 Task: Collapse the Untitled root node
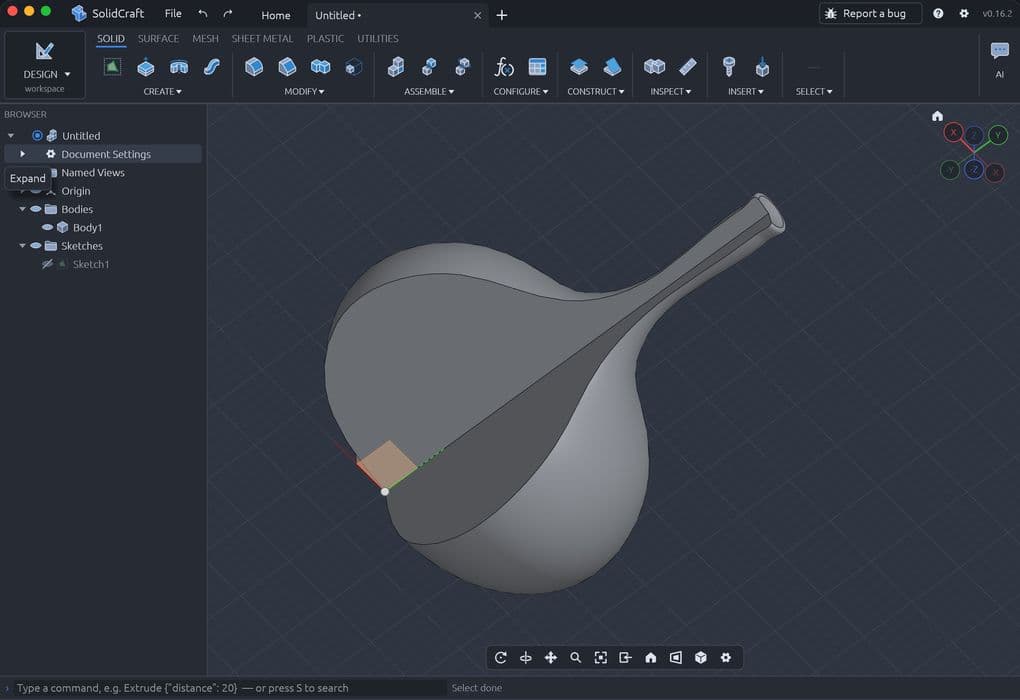point(11,135)
